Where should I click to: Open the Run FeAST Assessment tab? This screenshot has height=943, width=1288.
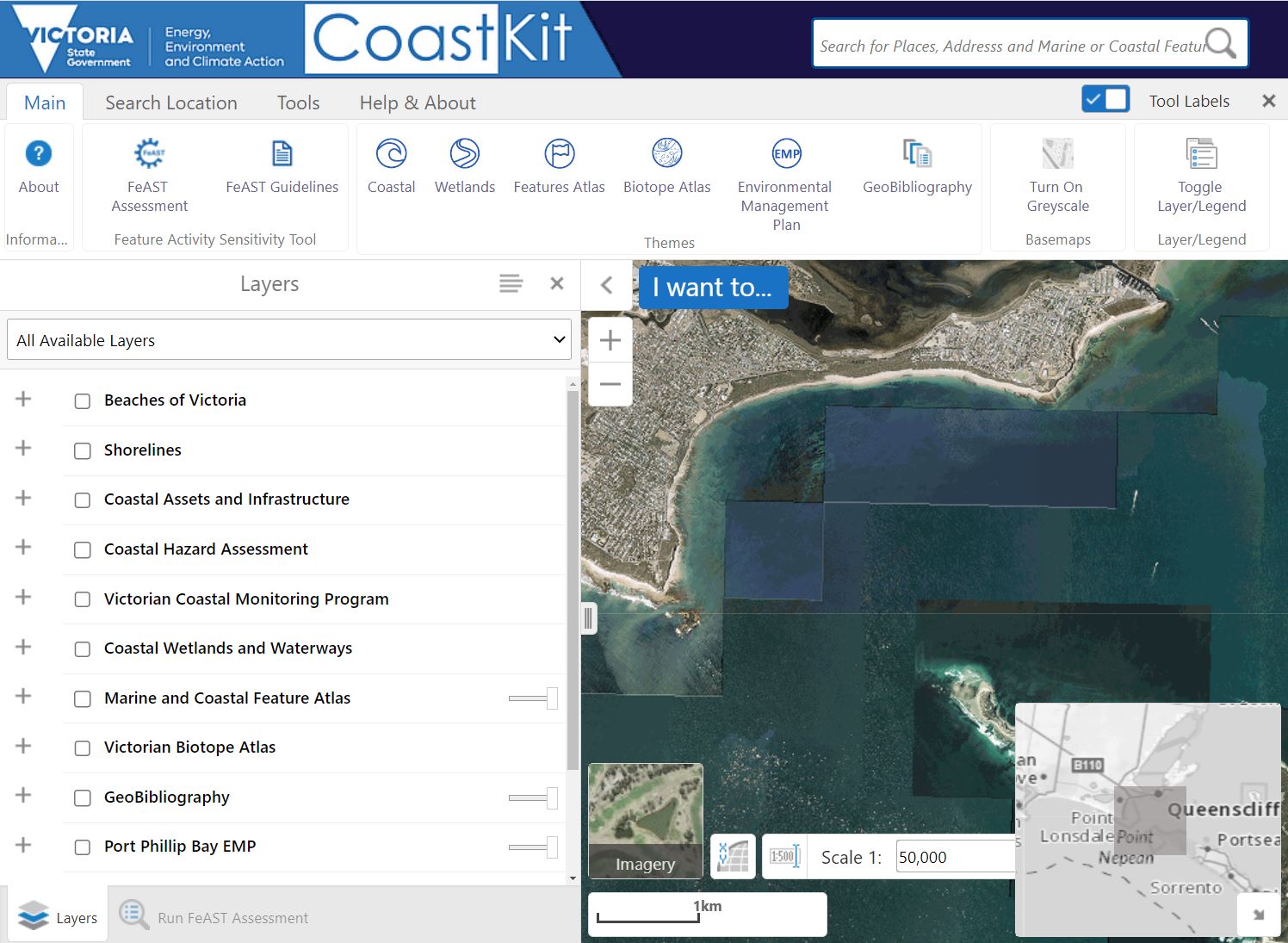pyautogui.click(x=214, y=916)
